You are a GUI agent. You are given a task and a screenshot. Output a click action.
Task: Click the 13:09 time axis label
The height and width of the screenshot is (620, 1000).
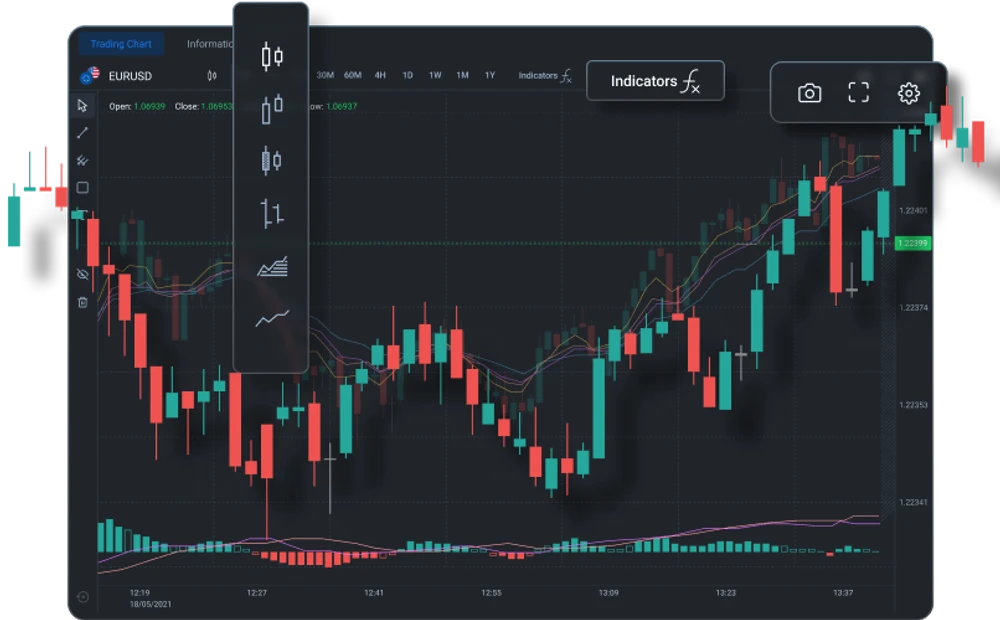tap(608, 593)
